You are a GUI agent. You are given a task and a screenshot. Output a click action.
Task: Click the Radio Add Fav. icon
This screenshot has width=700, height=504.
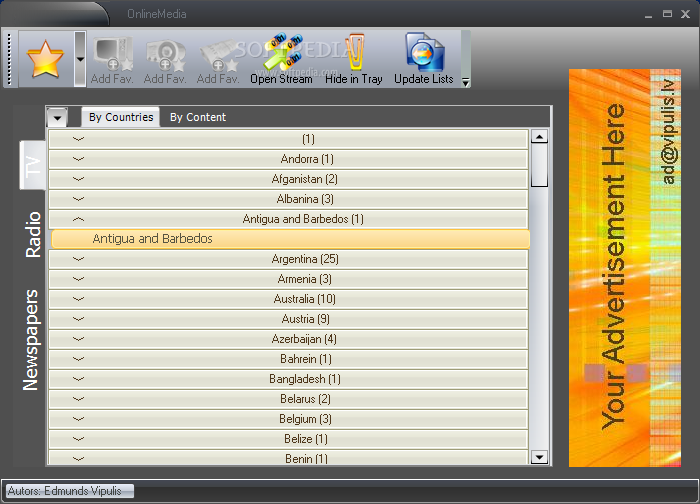pos(165,59)
